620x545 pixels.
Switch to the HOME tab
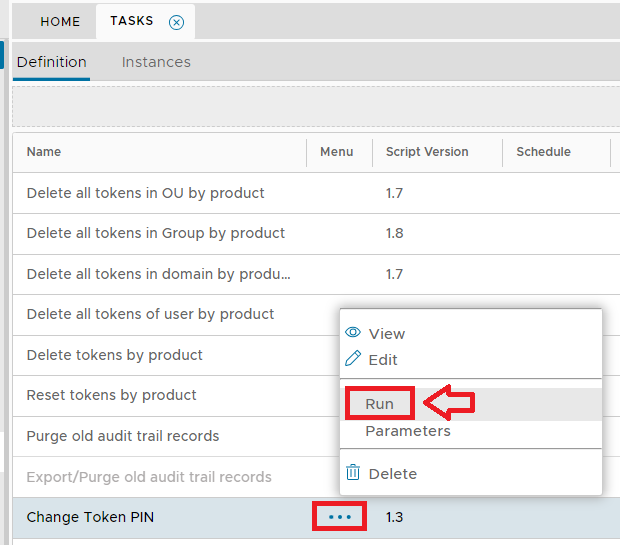pos(60,22)
